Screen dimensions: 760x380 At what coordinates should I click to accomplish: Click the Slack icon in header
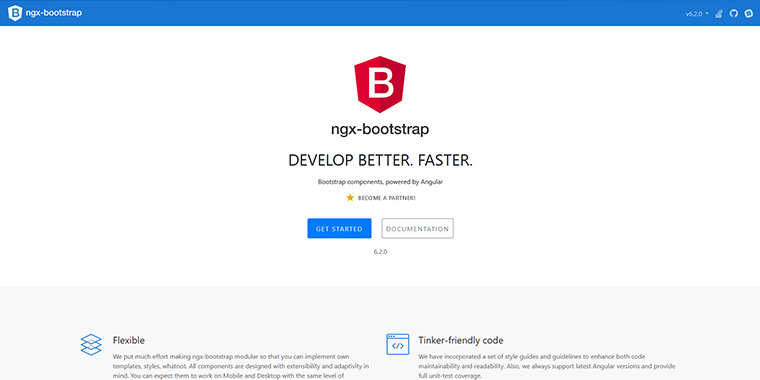(748, 14)
